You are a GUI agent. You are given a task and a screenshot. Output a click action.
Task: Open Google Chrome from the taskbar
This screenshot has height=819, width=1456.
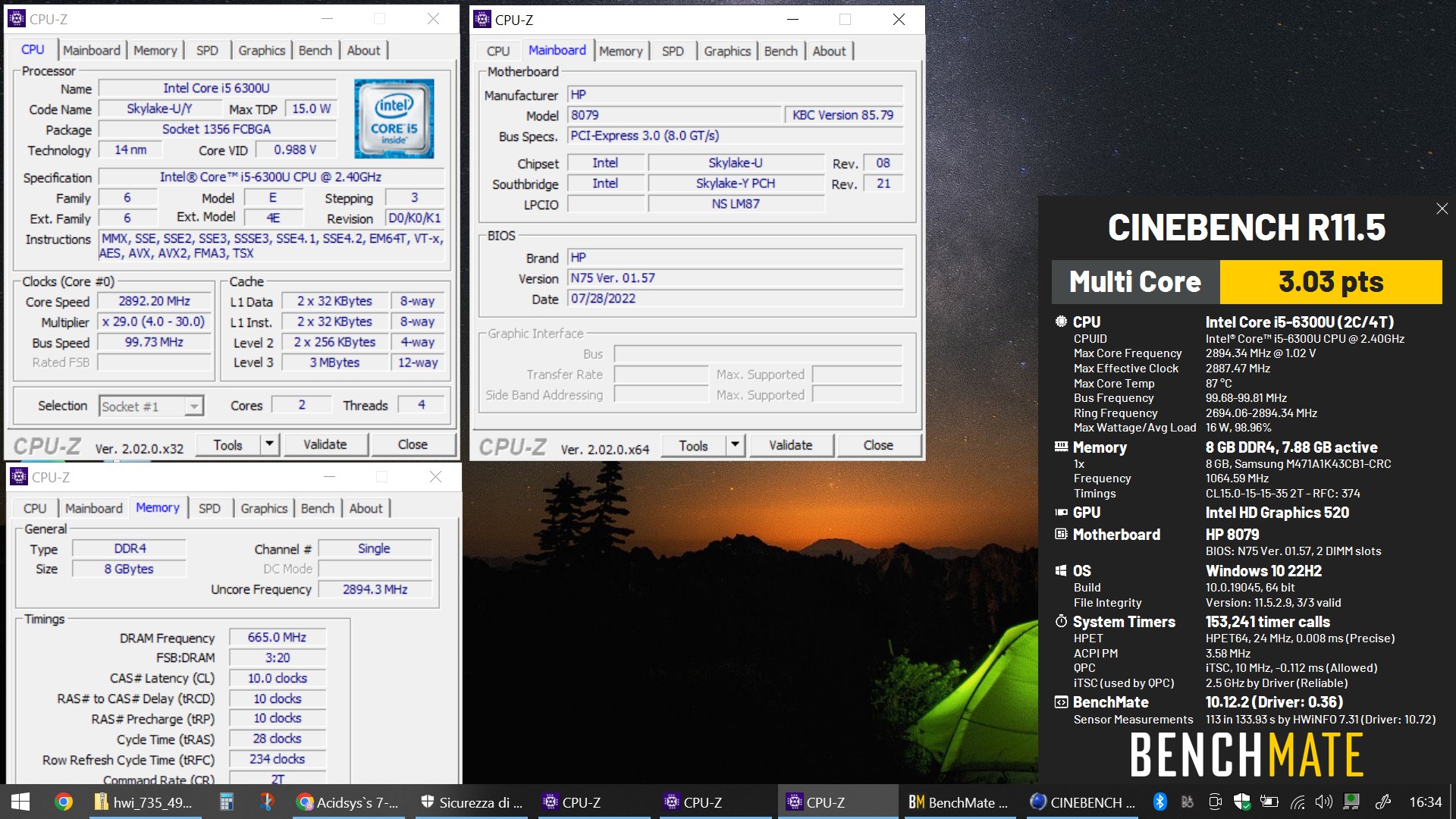point(64,802)
